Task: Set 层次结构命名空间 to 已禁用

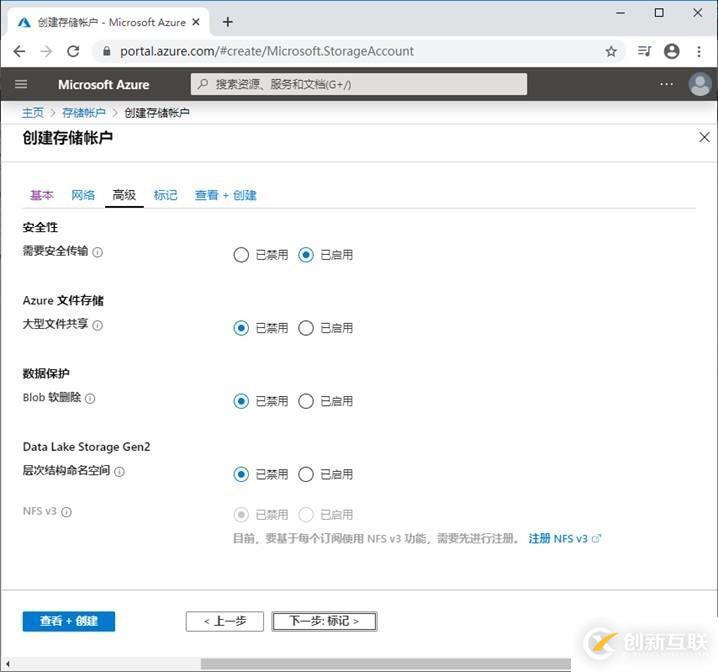Action: tap(241, 475)
